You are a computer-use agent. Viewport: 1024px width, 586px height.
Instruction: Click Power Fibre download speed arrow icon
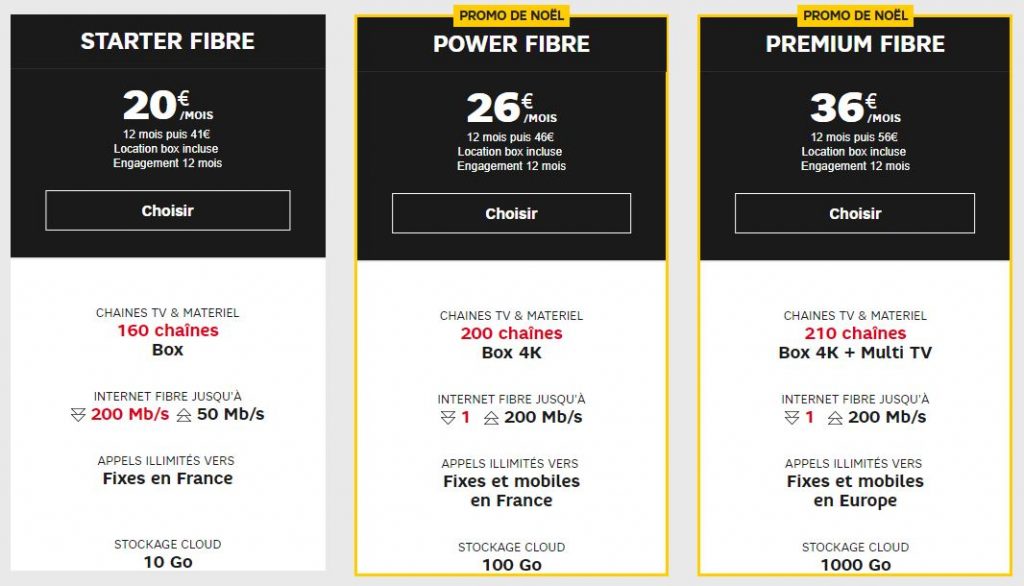point(448,418)
